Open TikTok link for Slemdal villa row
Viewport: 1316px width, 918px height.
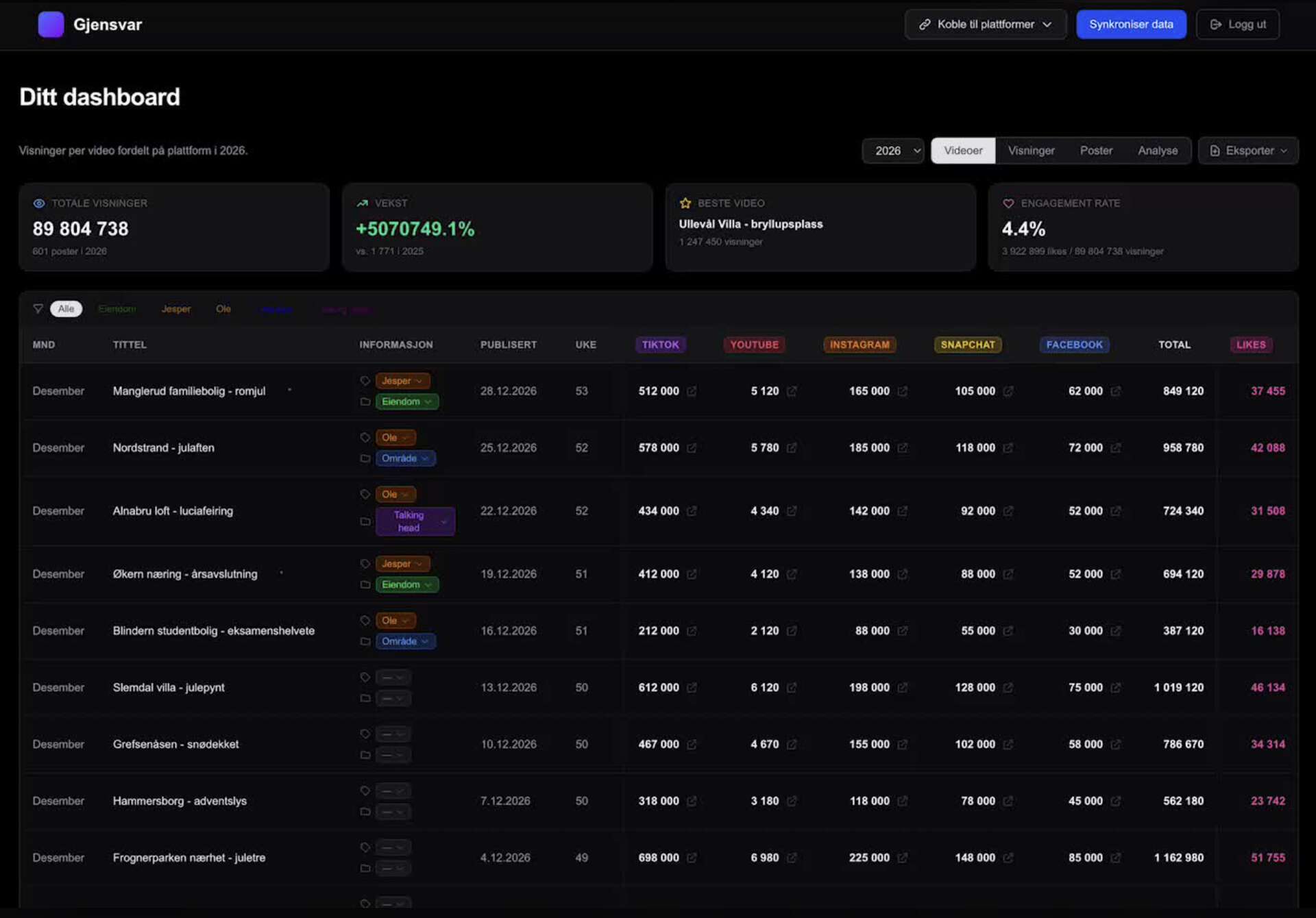692,688
